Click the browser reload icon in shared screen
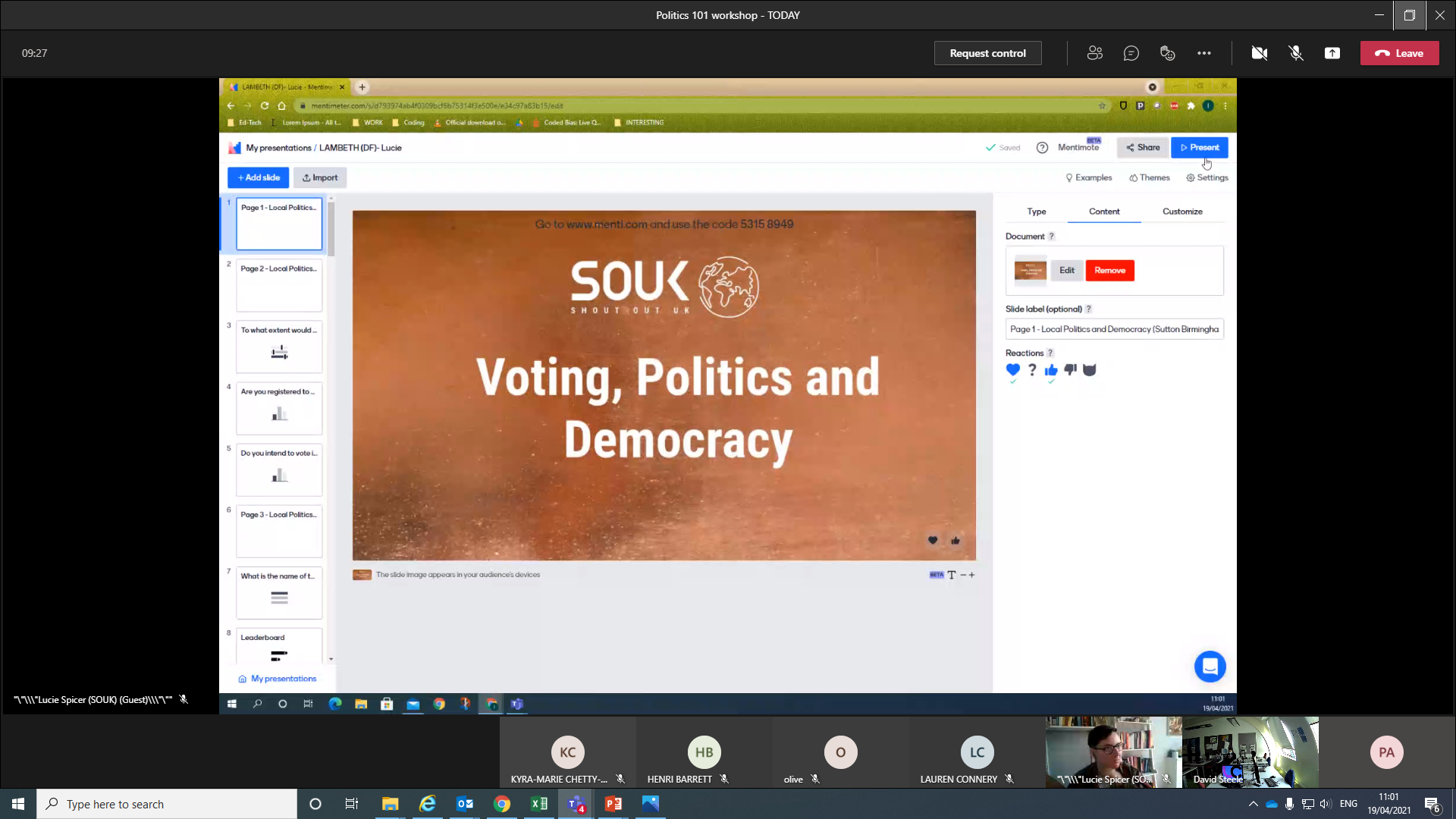 [x=264, y=105]
